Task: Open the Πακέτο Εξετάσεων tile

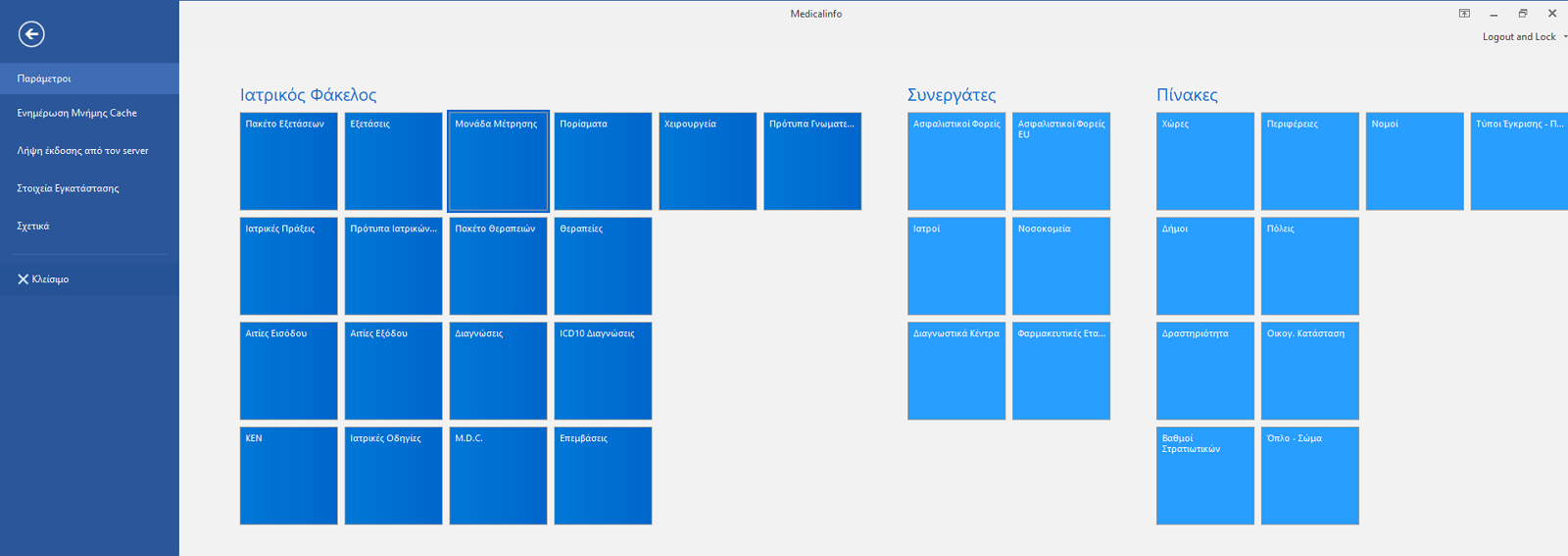Action: click(x=288, y=161)
